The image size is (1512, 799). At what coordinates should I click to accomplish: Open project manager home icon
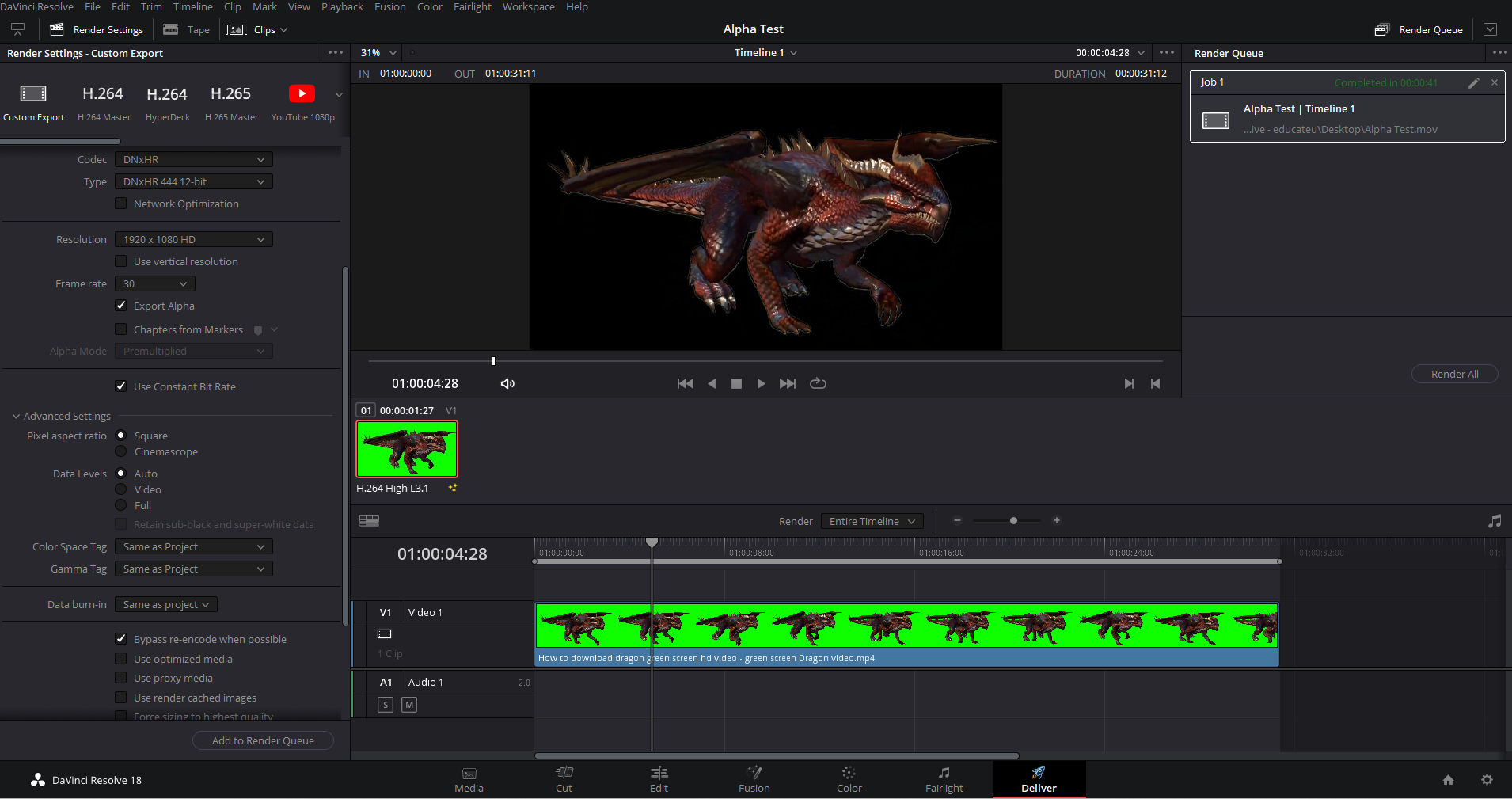[1448, 780]
